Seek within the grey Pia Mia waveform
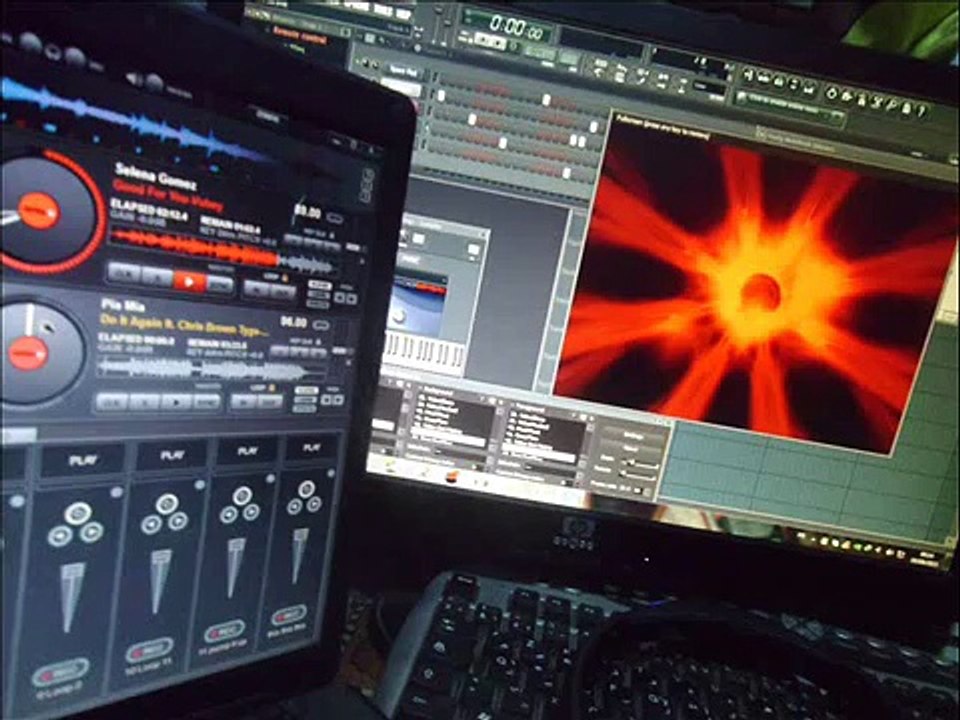 [x=211, y=369]
